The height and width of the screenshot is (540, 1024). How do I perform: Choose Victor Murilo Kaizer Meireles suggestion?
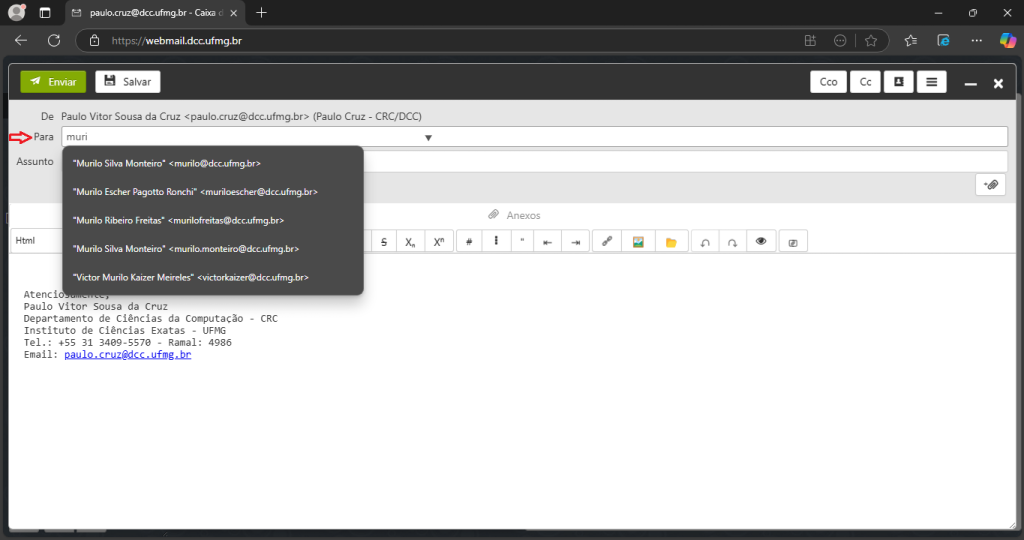pyautogui.click(x=191, y=277)
